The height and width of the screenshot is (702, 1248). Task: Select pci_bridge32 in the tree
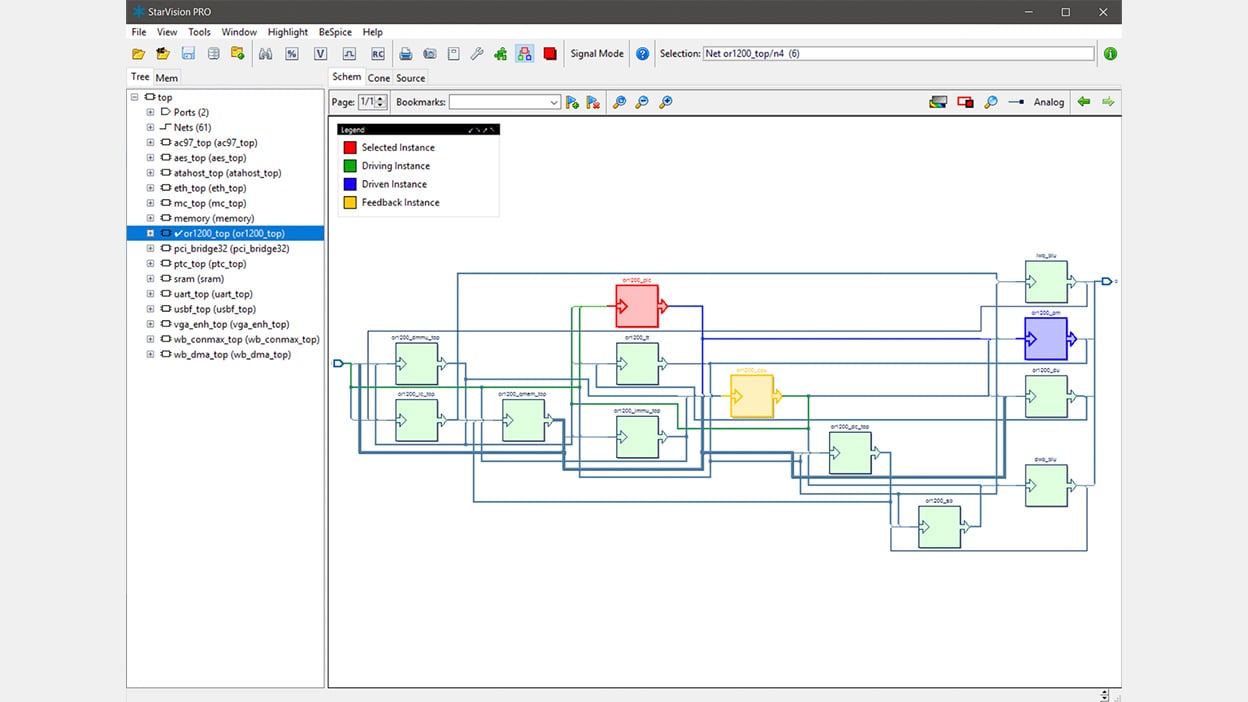pyautogui.click(x=231, y=248)
